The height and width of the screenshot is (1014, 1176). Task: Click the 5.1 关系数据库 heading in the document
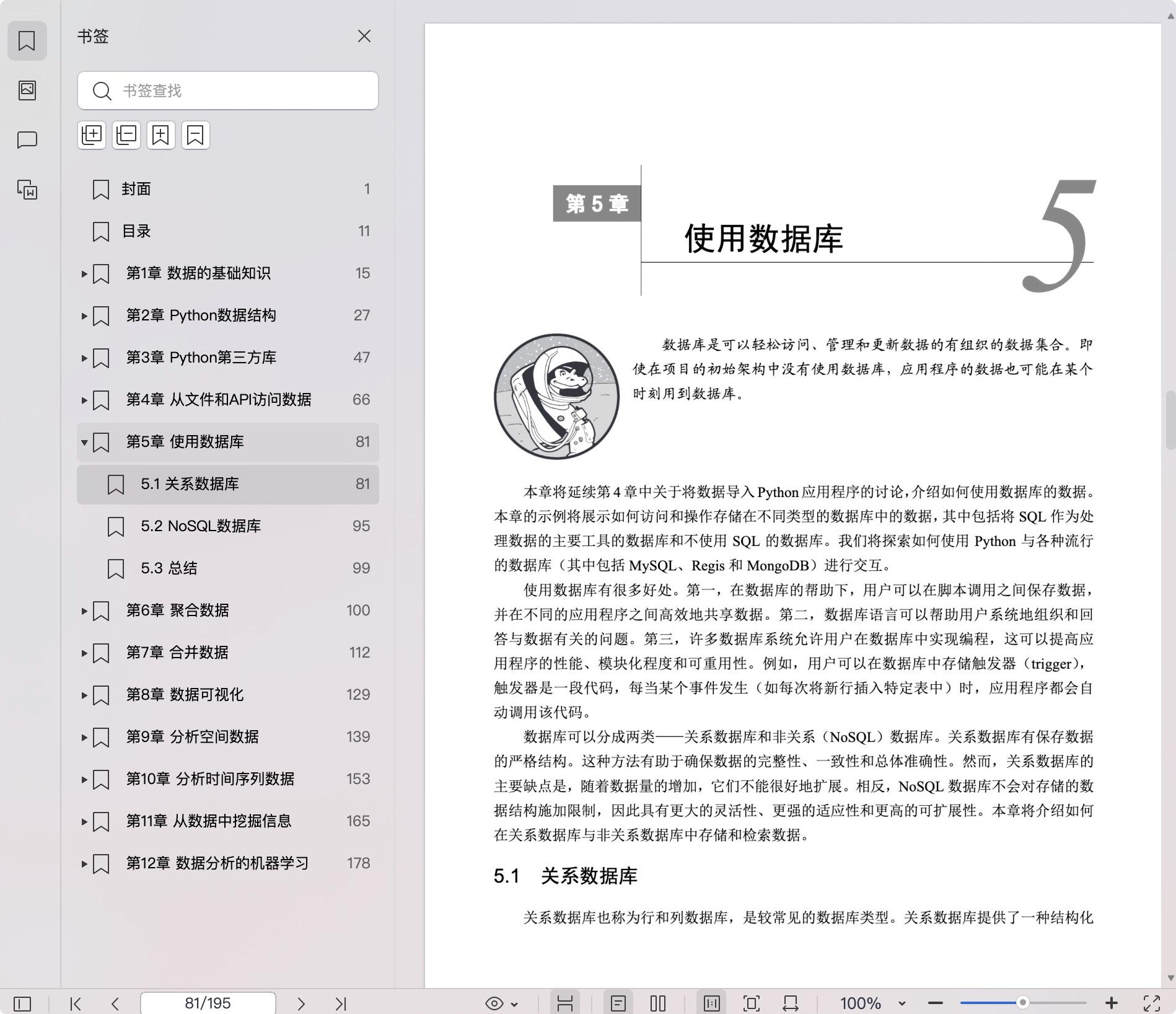coord(566,876)
